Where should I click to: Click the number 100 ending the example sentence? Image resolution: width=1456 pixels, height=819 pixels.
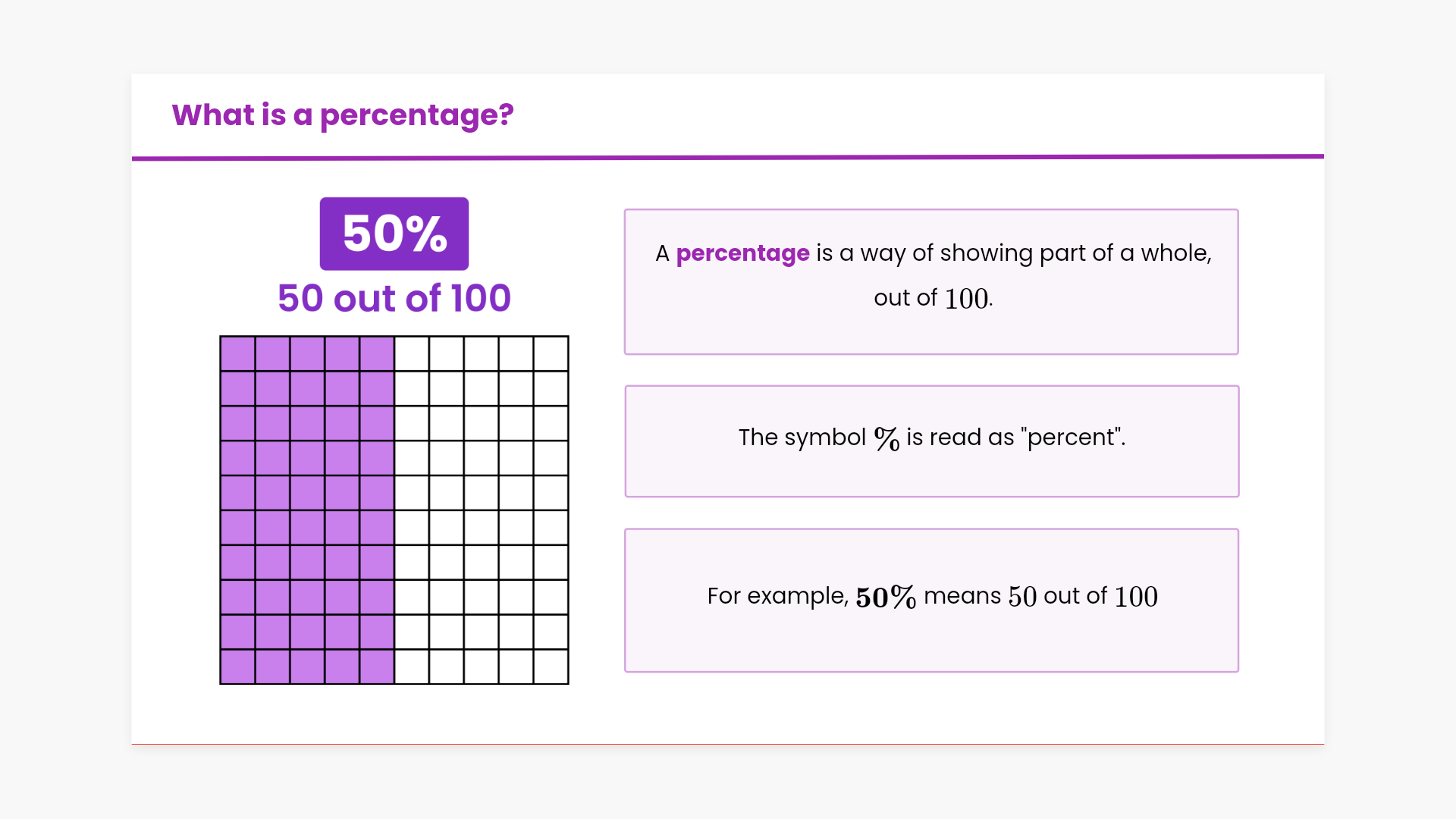1135,597
